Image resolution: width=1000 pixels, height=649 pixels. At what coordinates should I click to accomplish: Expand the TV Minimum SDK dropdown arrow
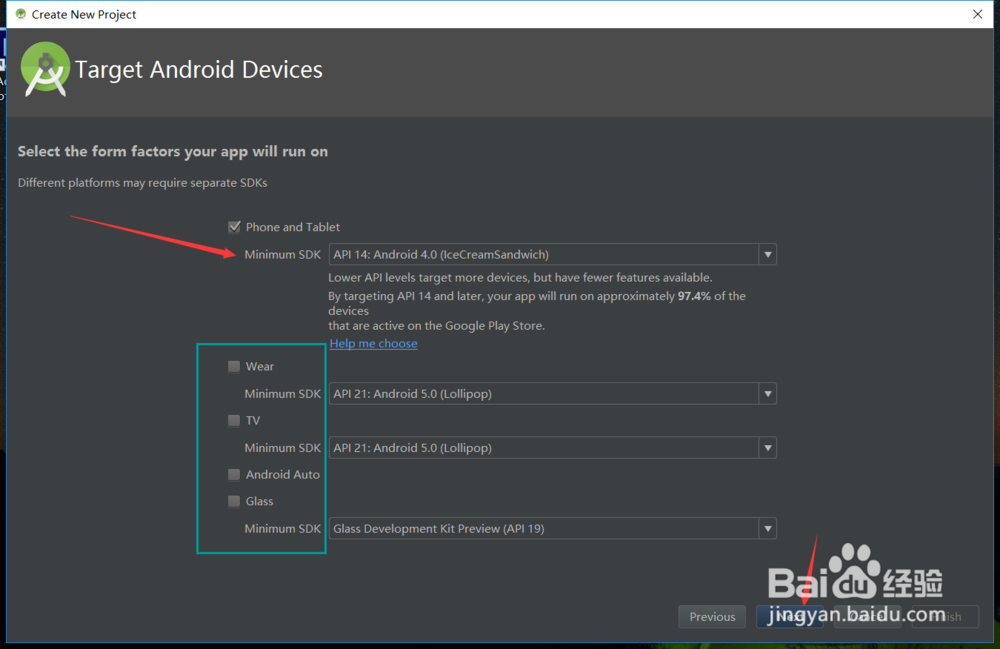point(767,448)
